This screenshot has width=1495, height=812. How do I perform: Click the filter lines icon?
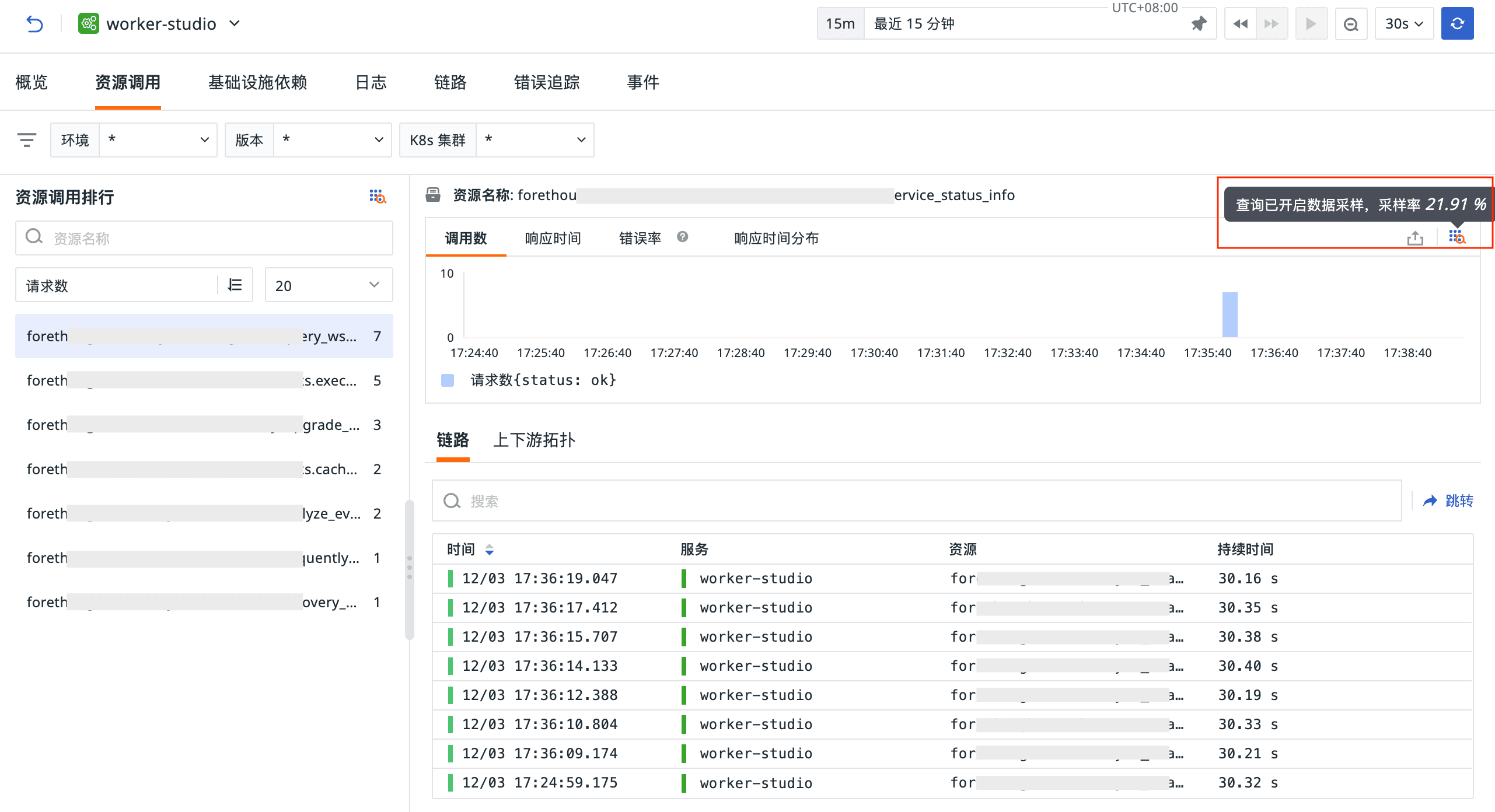pyautogui.click(x=27, y=140)
